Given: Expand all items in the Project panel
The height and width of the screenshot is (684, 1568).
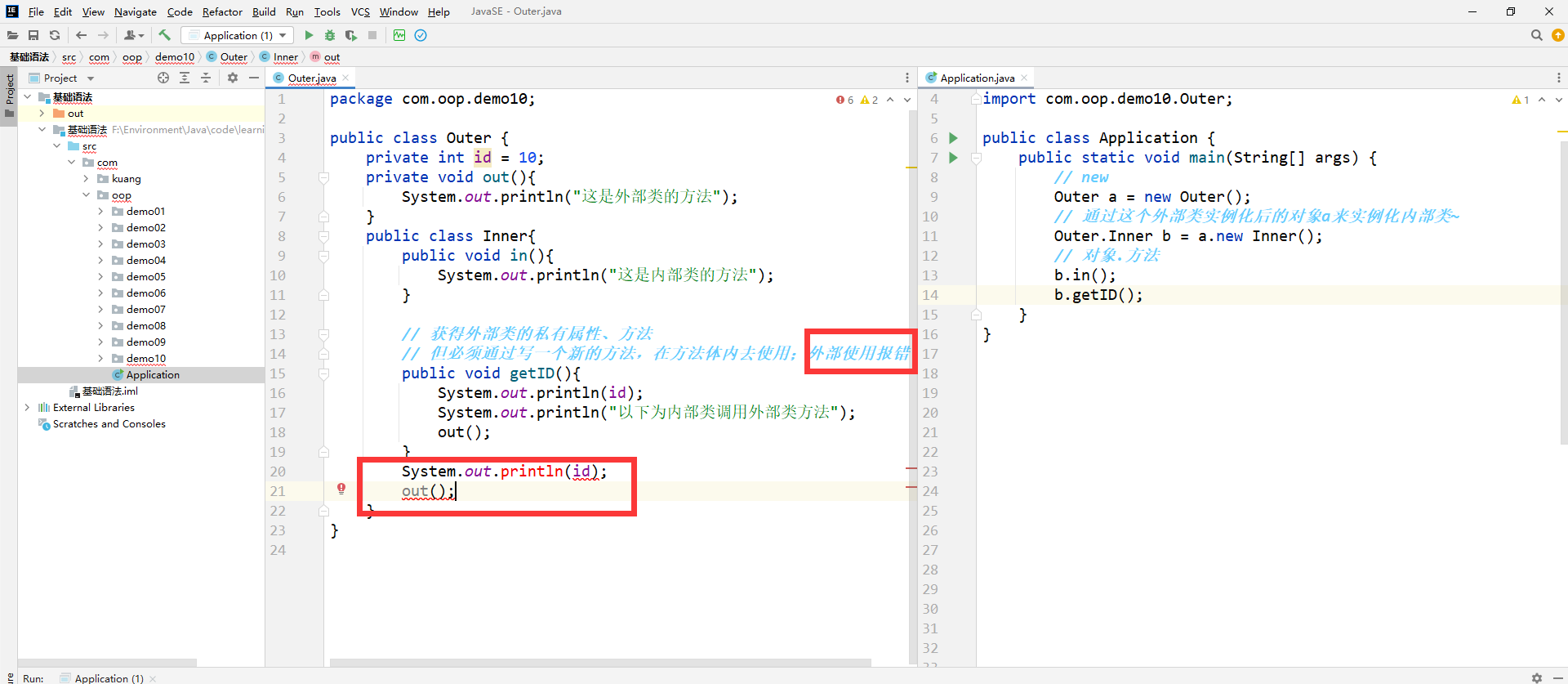Looking at the screenshot, I should [x=185, y=78].
